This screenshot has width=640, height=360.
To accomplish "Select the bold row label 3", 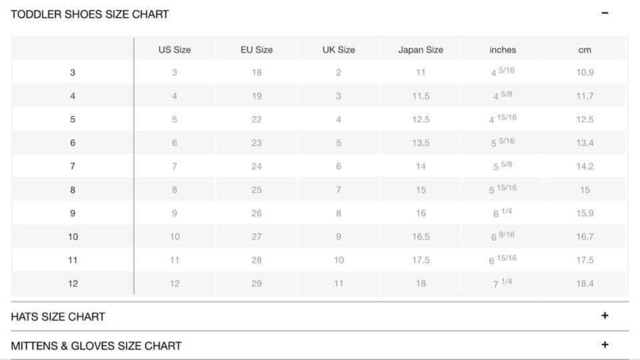I will pyautogui.click(x=72, y=73).
